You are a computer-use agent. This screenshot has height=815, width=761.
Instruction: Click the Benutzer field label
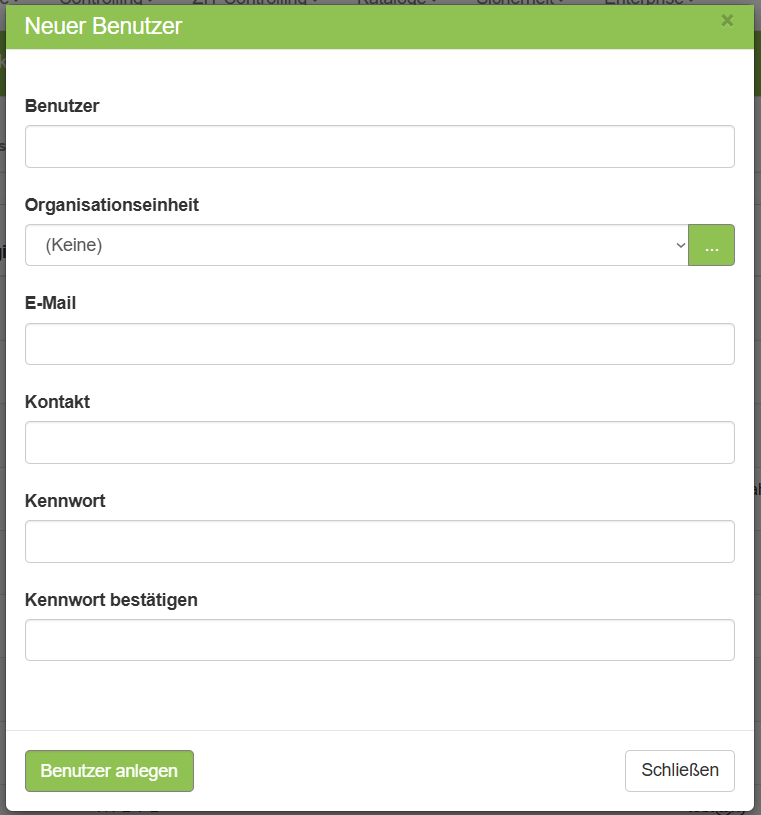click(x=62, y=106)
